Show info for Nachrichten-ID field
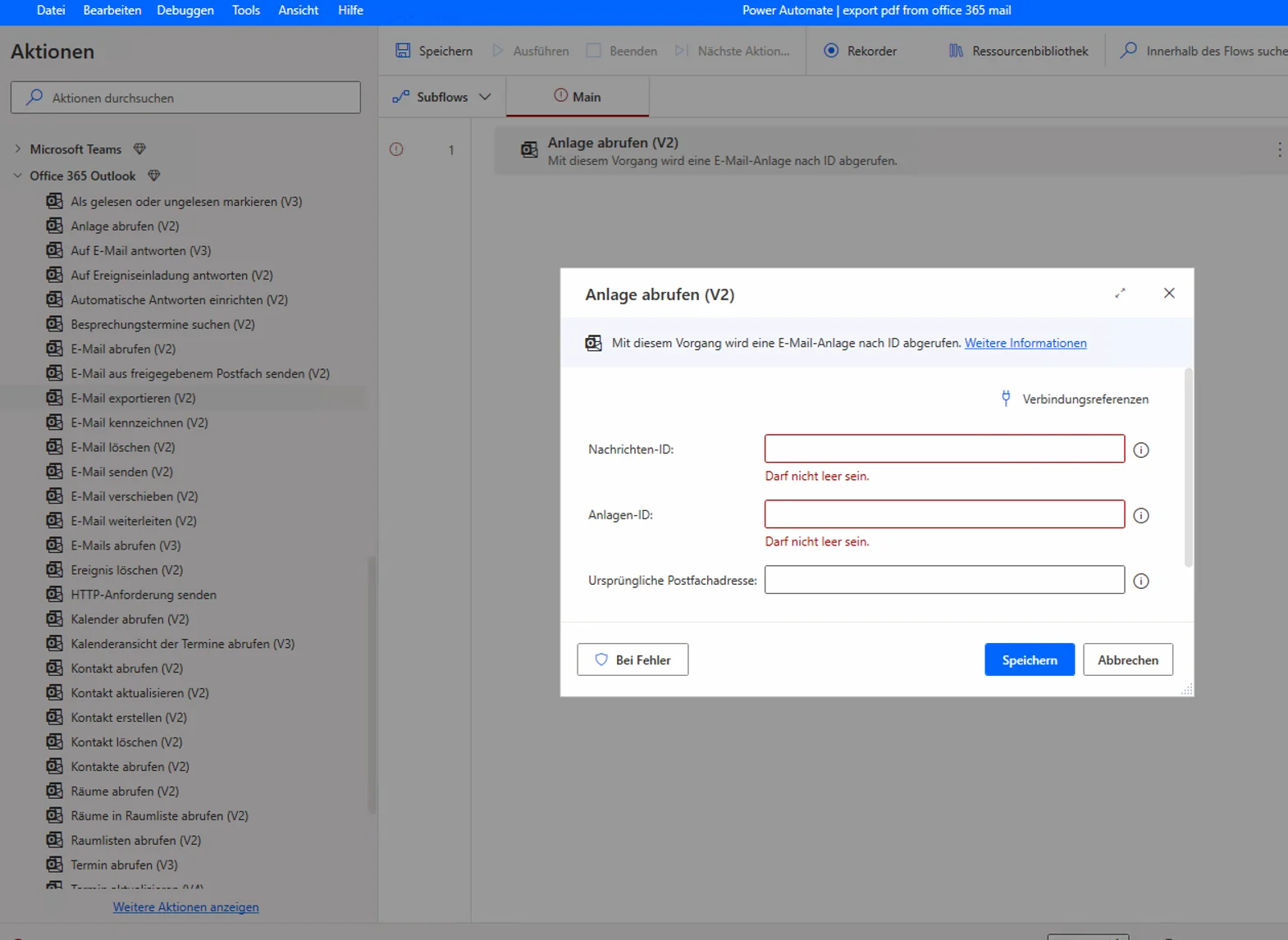 (1141, 449)
